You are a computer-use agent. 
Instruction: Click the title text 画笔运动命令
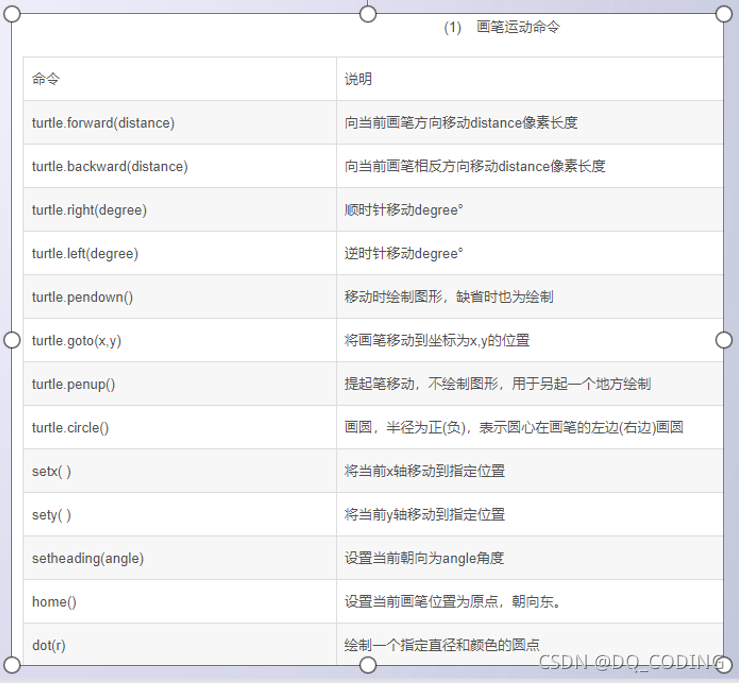[518, 27]
